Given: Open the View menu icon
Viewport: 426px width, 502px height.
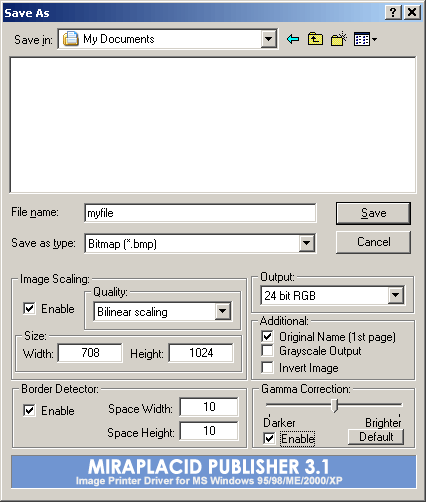Looking at the screenshot, I should point(365,39).
